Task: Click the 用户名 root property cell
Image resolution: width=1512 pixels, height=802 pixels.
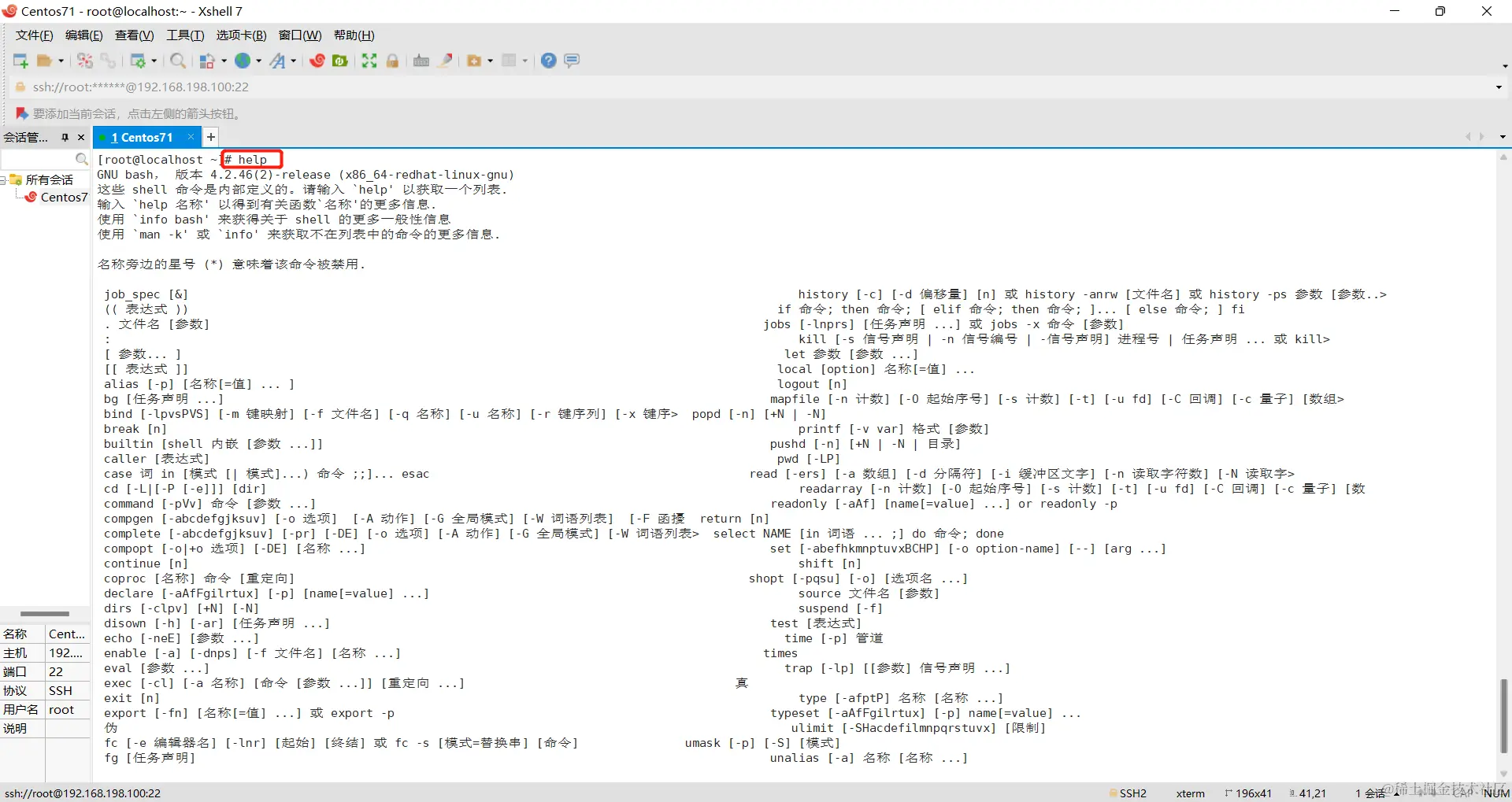Action: [68, 710]
